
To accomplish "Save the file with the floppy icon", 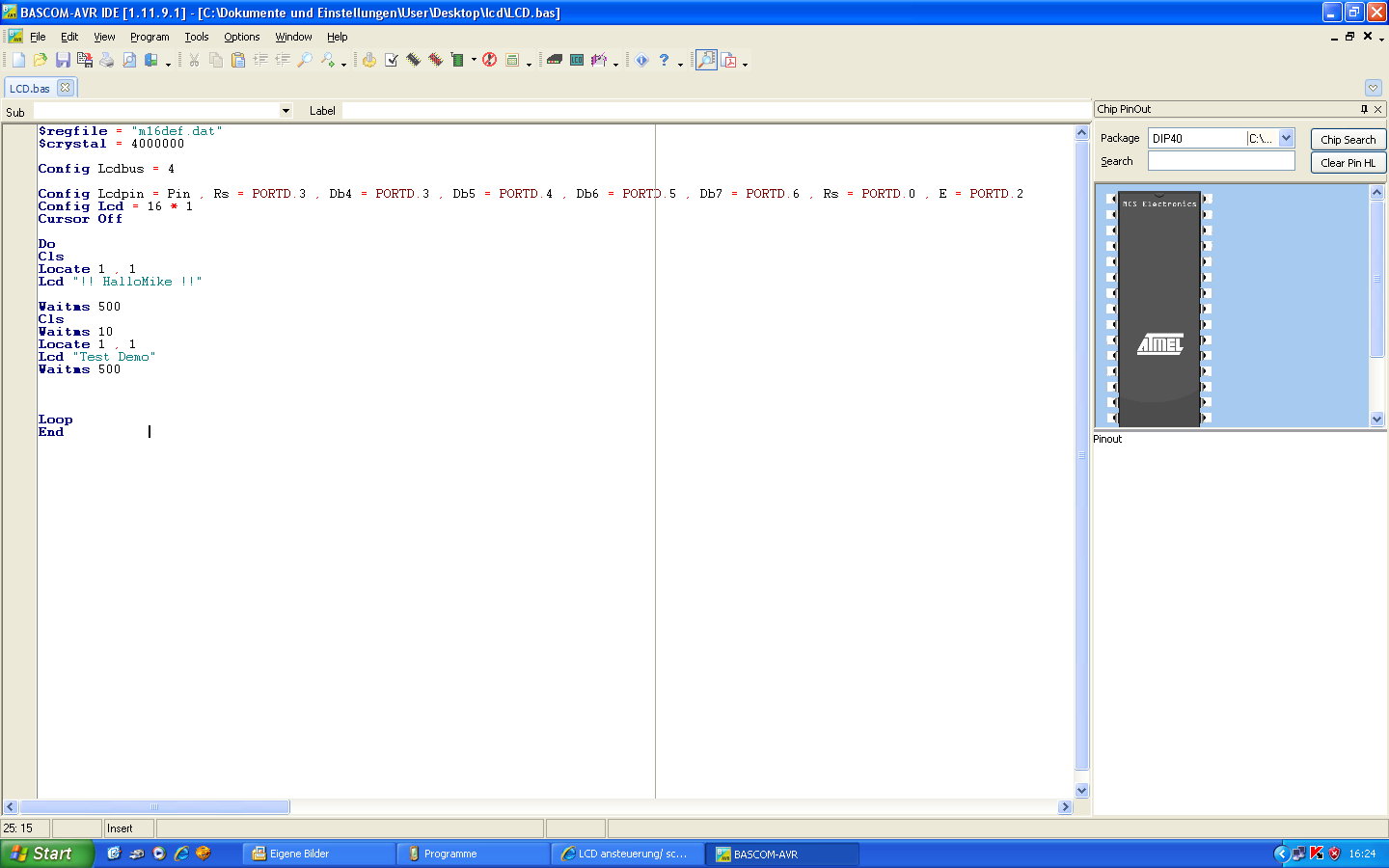I will click(x=63, y=60).
